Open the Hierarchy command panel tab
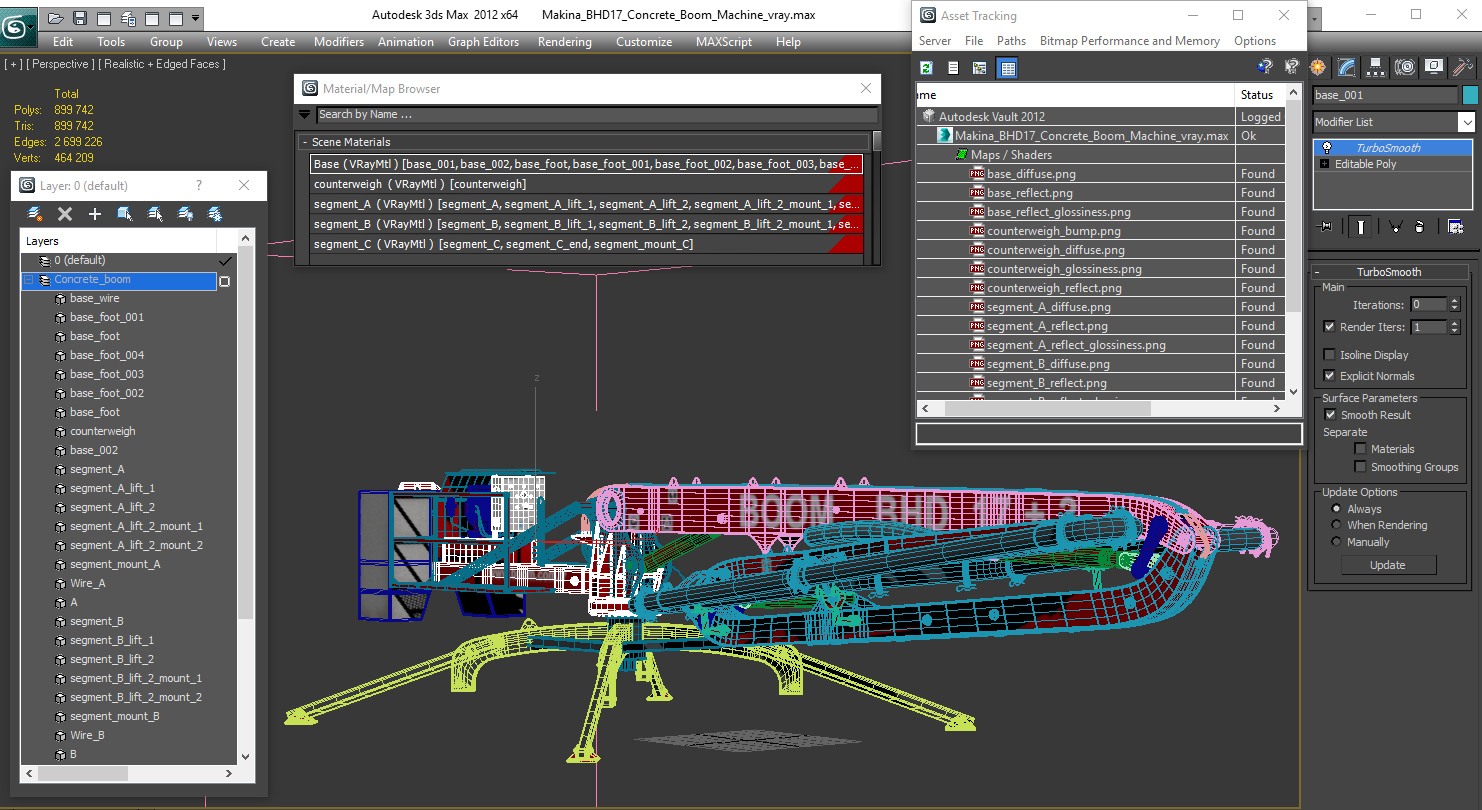This screenshot has width=1482, height=810. (1376, 67)
